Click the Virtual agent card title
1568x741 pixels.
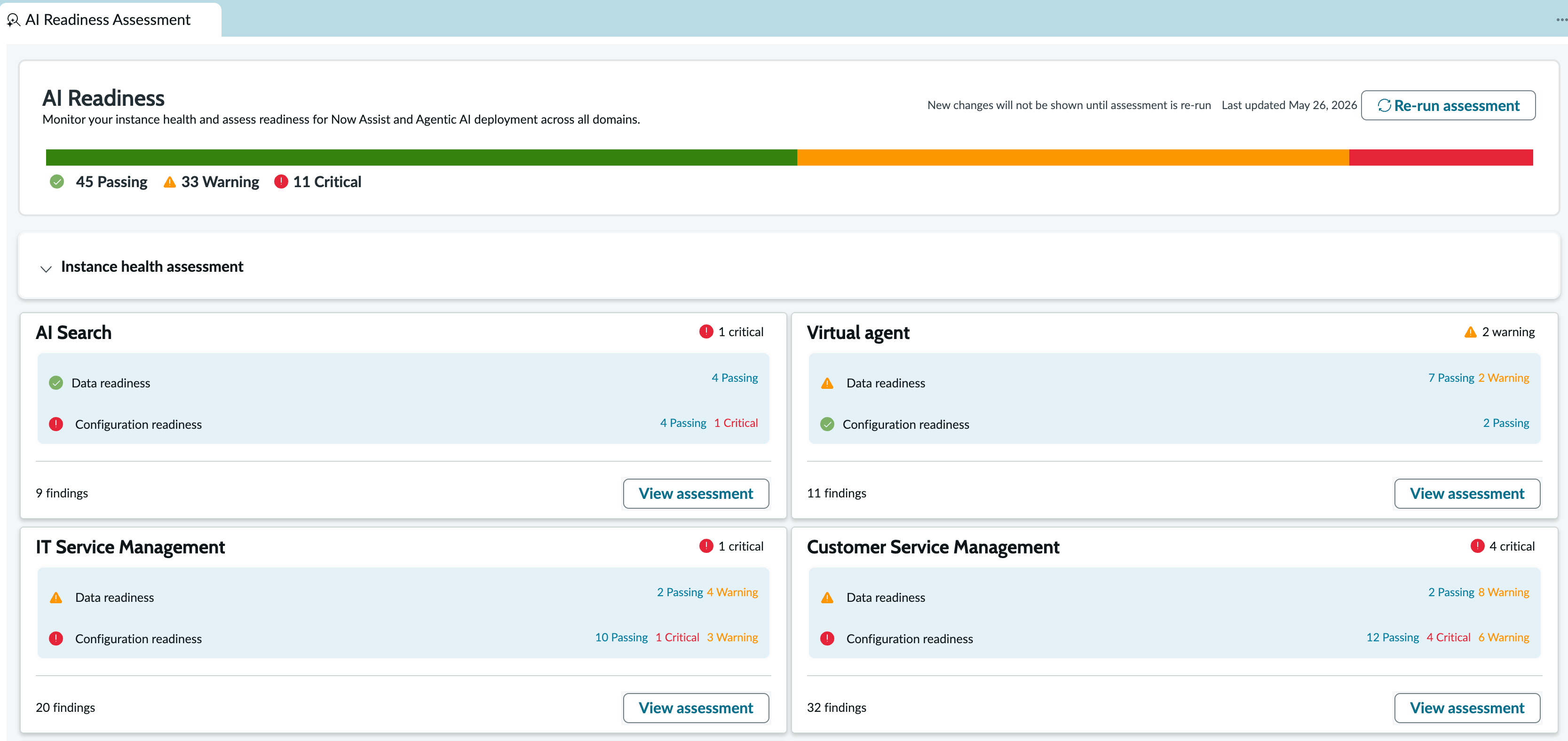point(858,333)
